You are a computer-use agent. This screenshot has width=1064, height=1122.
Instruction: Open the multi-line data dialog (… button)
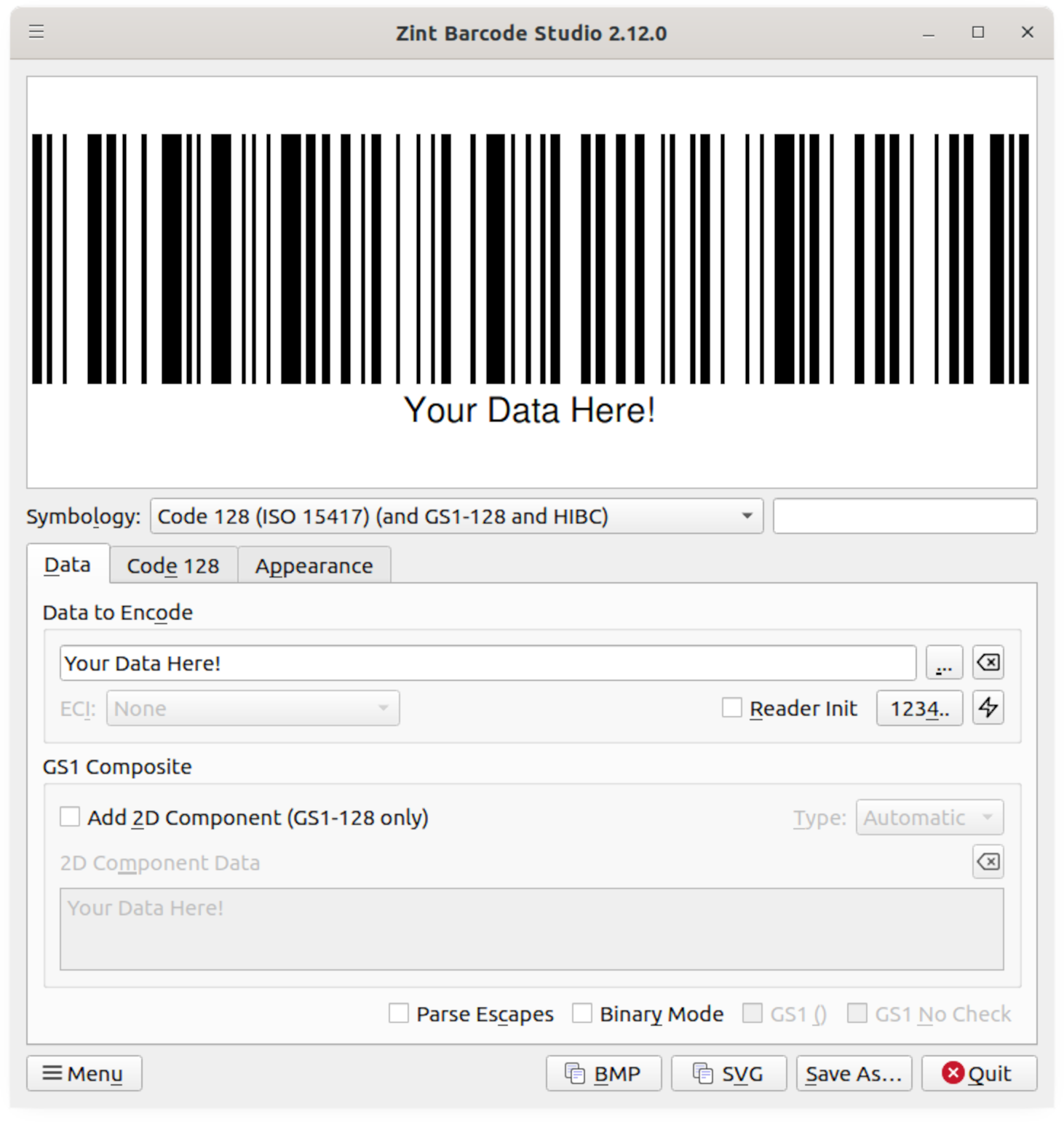tap(944, 663)
